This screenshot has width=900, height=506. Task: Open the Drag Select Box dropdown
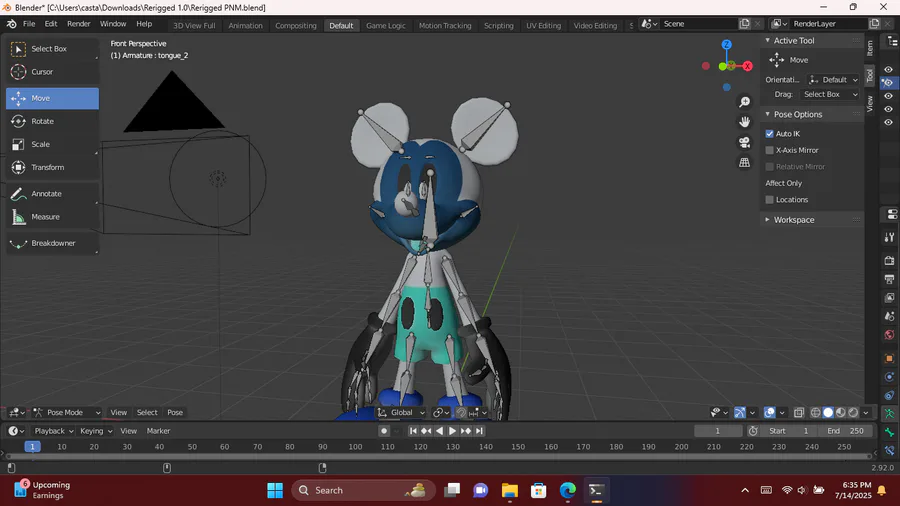[829, 95]
